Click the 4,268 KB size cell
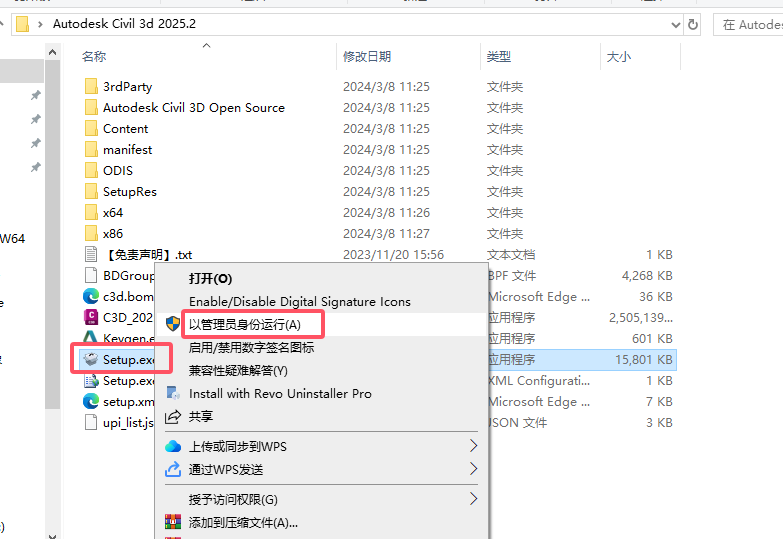This screenshot has width=783, height=539. coord(647,275)
